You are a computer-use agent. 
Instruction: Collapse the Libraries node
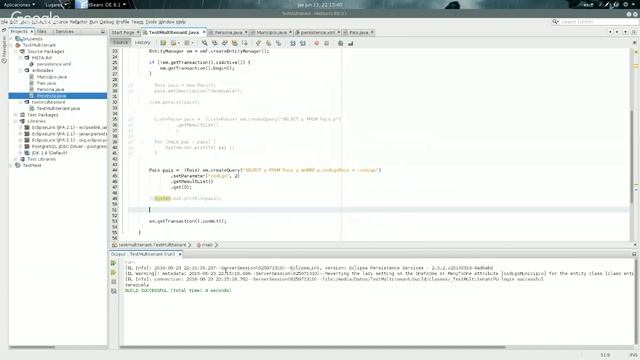coord(16,121)
